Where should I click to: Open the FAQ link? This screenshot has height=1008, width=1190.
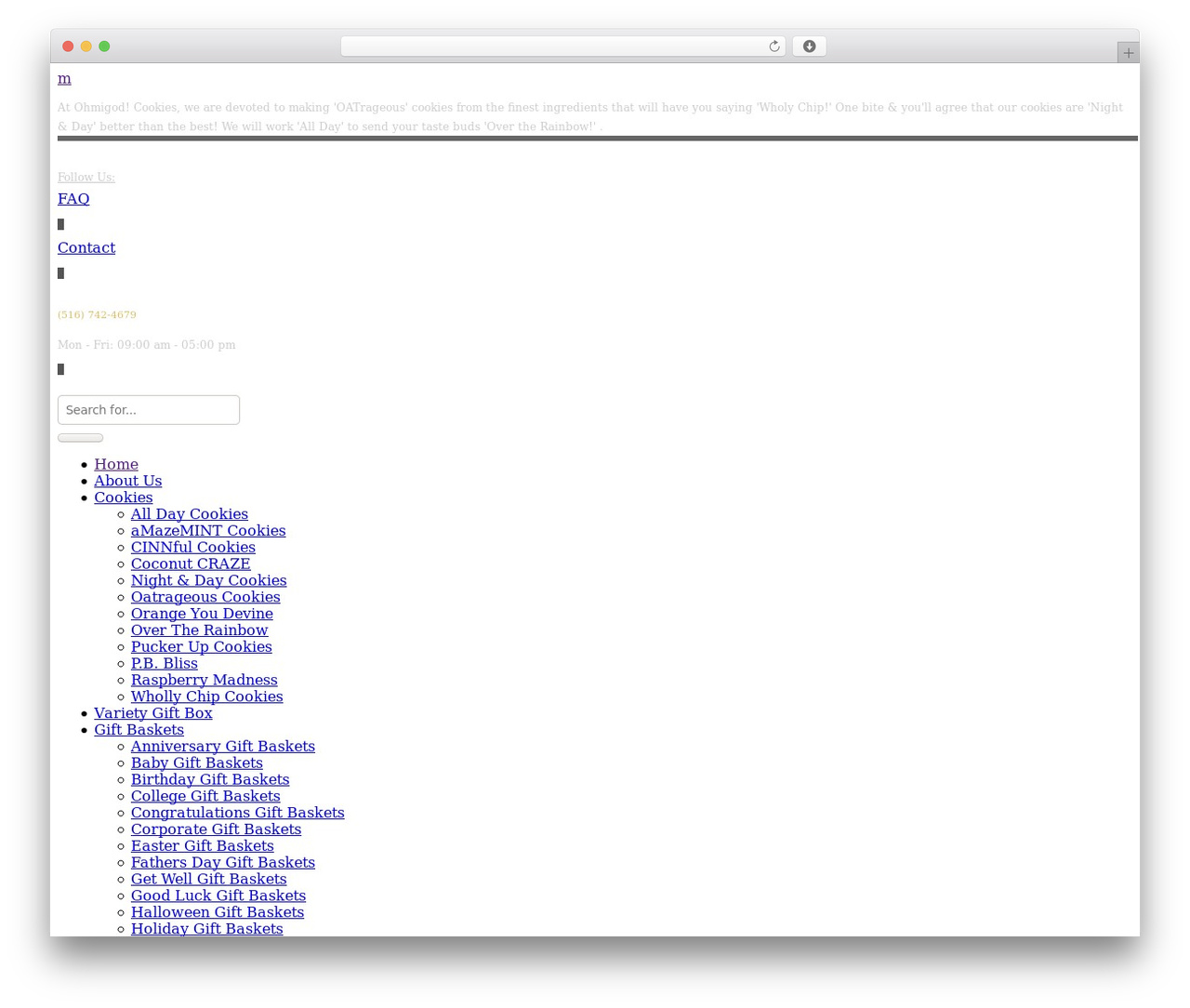(73, 199)
